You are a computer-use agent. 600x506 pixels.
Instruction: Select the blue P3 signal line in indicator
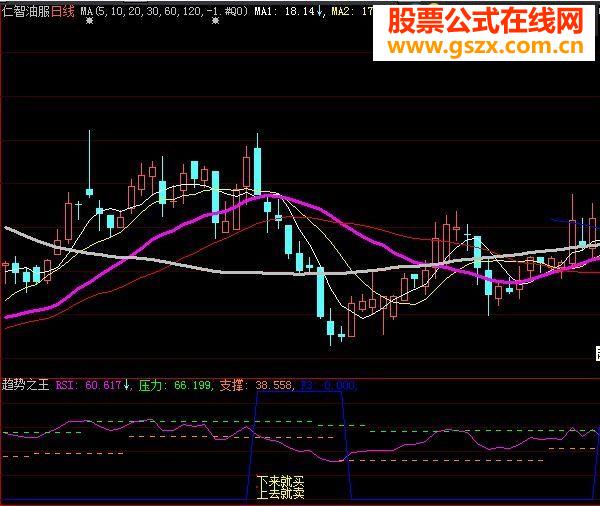[x=300, y=392]
